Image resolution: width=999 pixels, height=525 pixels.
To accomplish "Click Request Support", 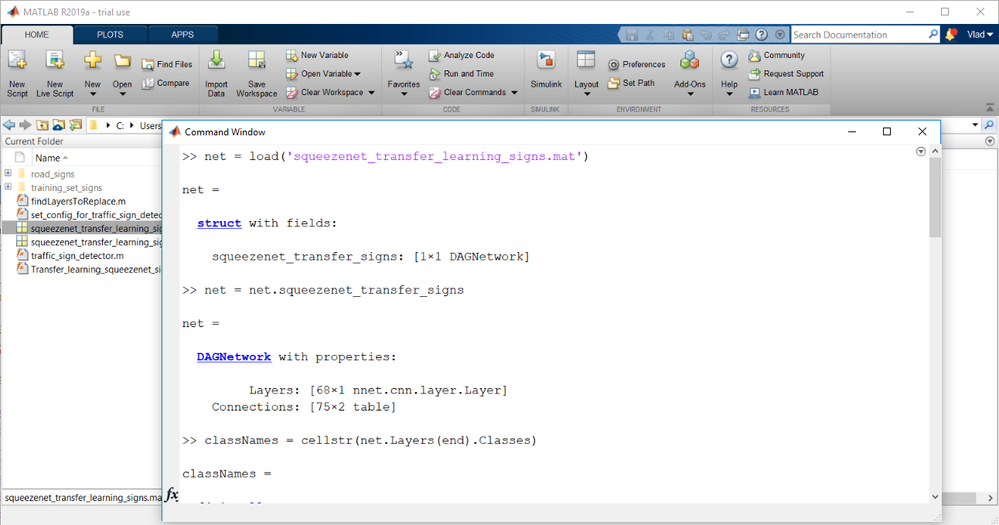I will coord(786,74).
